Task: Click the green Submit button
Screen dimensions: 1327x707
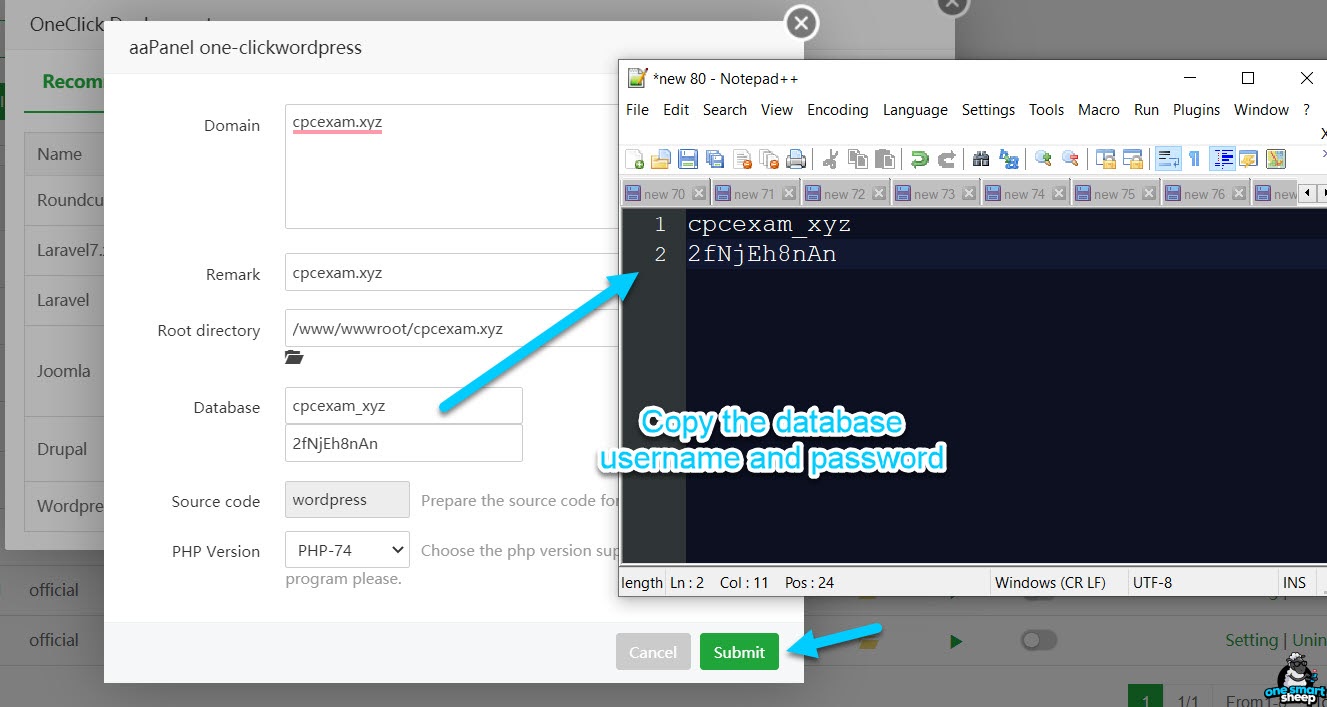Action: coord(739,652)
